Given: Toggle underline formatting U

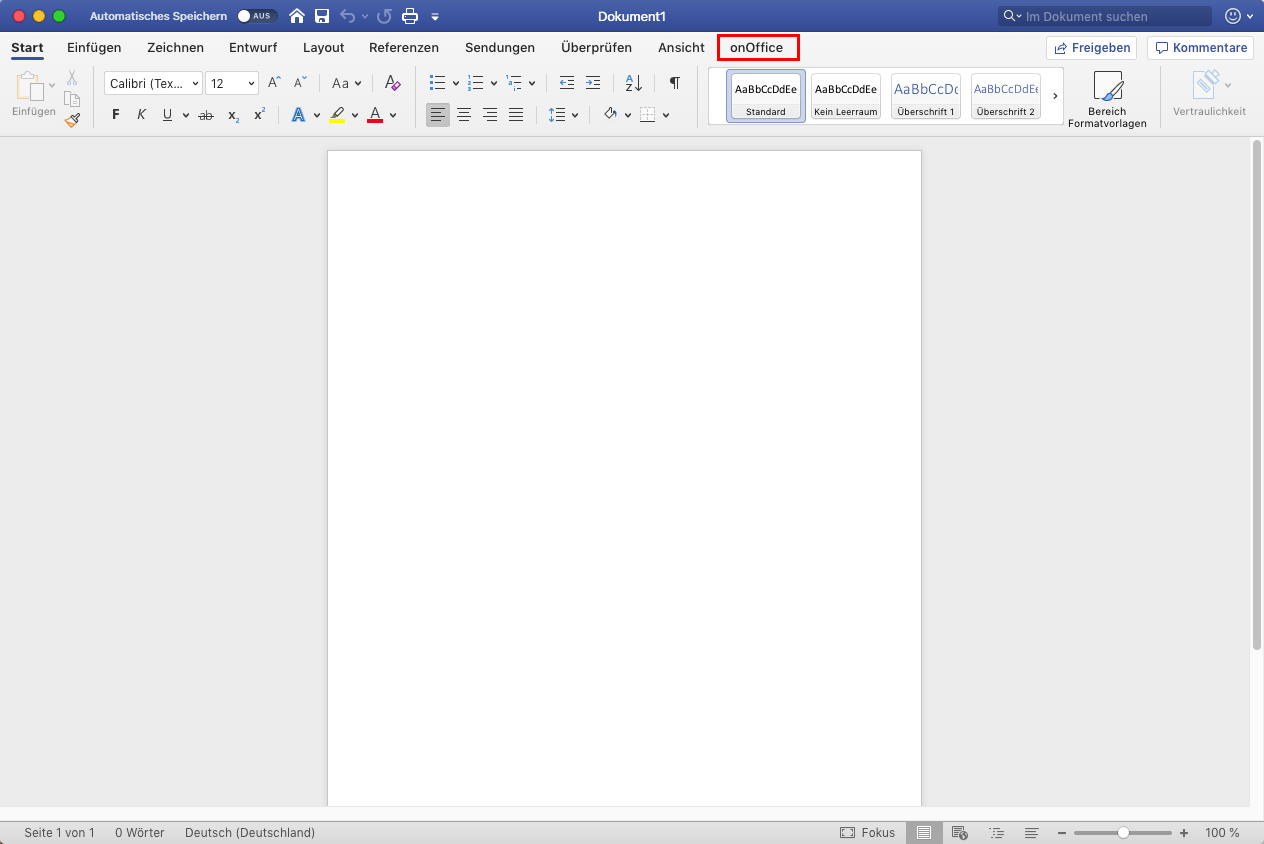Looking at the screenshot, I should [167, 115].
